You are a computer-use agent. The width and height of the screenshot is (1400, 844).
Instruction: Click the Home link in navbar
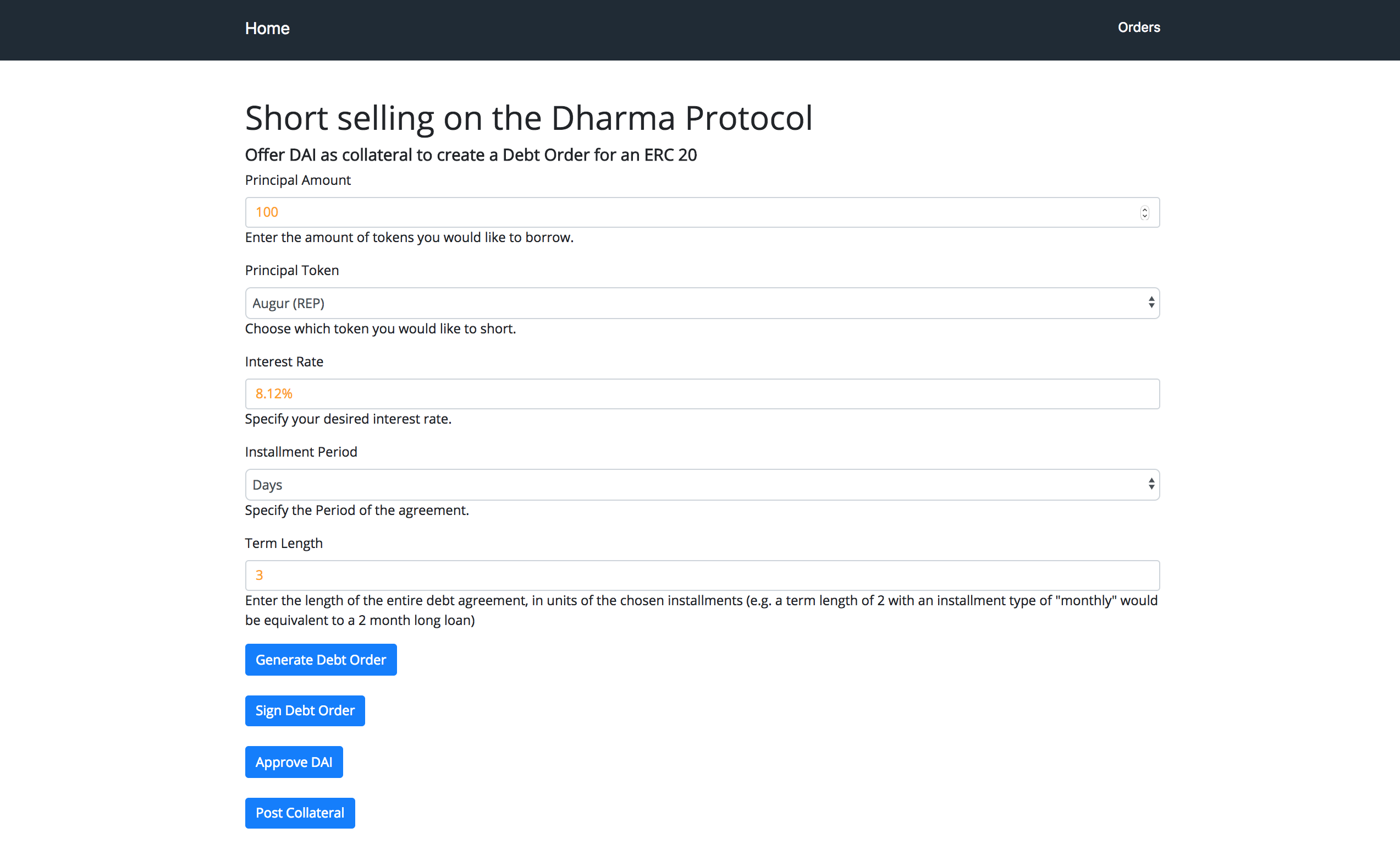[x=267, y=29]
